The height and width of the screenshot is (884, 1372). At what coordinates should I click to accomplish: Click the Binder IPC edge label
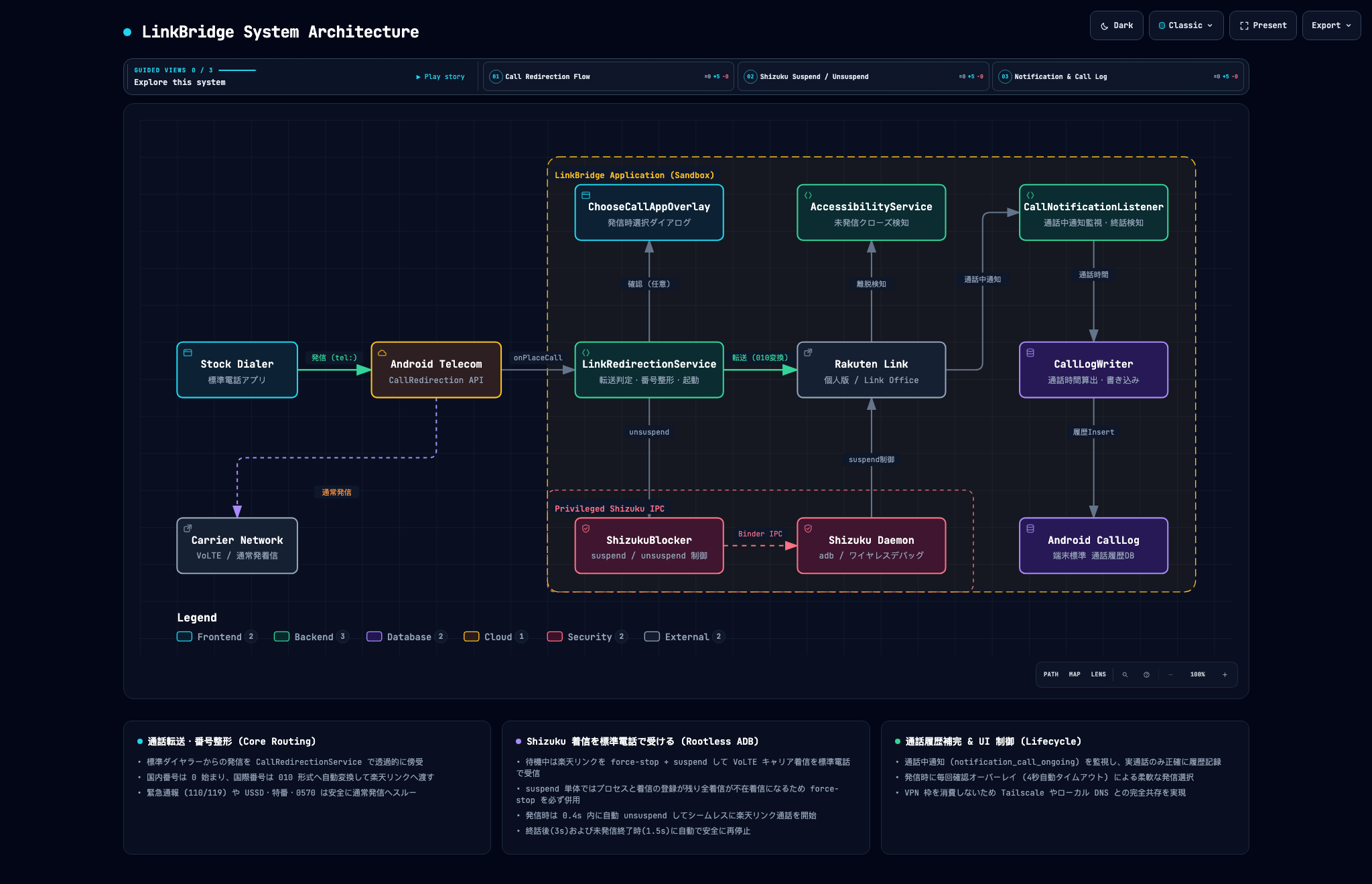click(760, 534)
